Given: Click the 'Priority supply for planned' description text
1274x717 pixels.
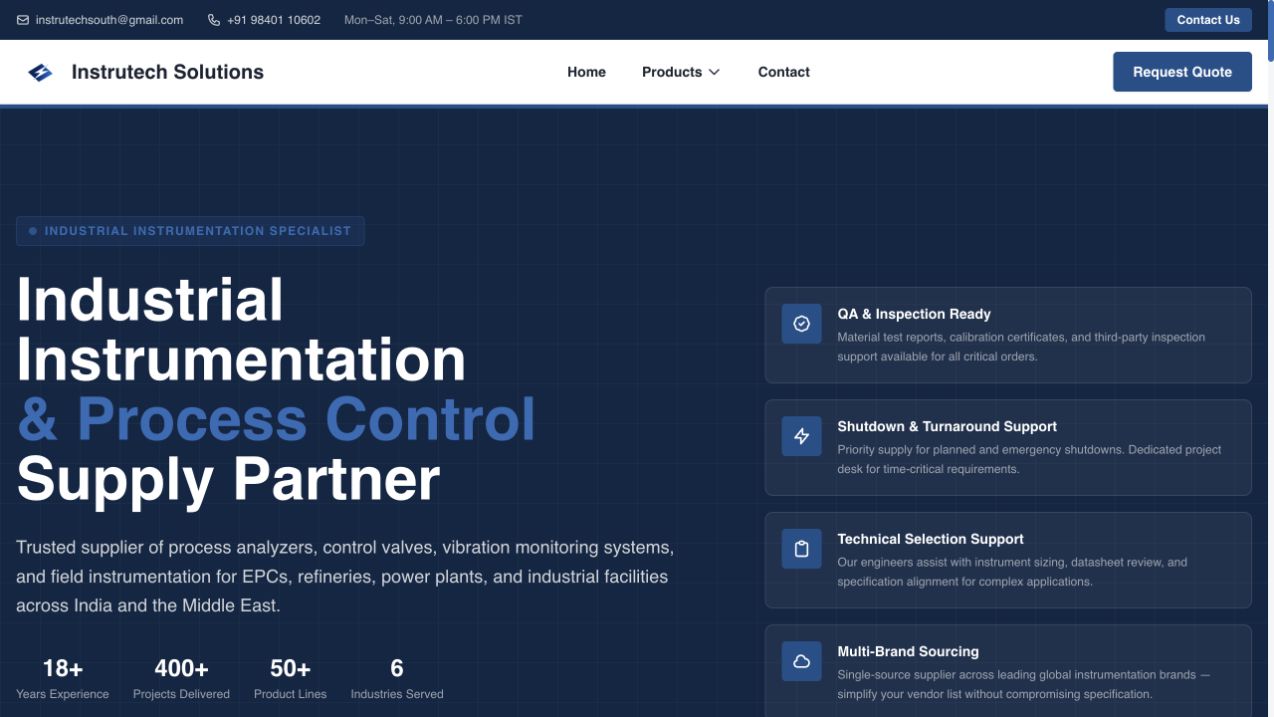Looking at the screenshot, I should pyautogui.click(x=1029, y=459).
